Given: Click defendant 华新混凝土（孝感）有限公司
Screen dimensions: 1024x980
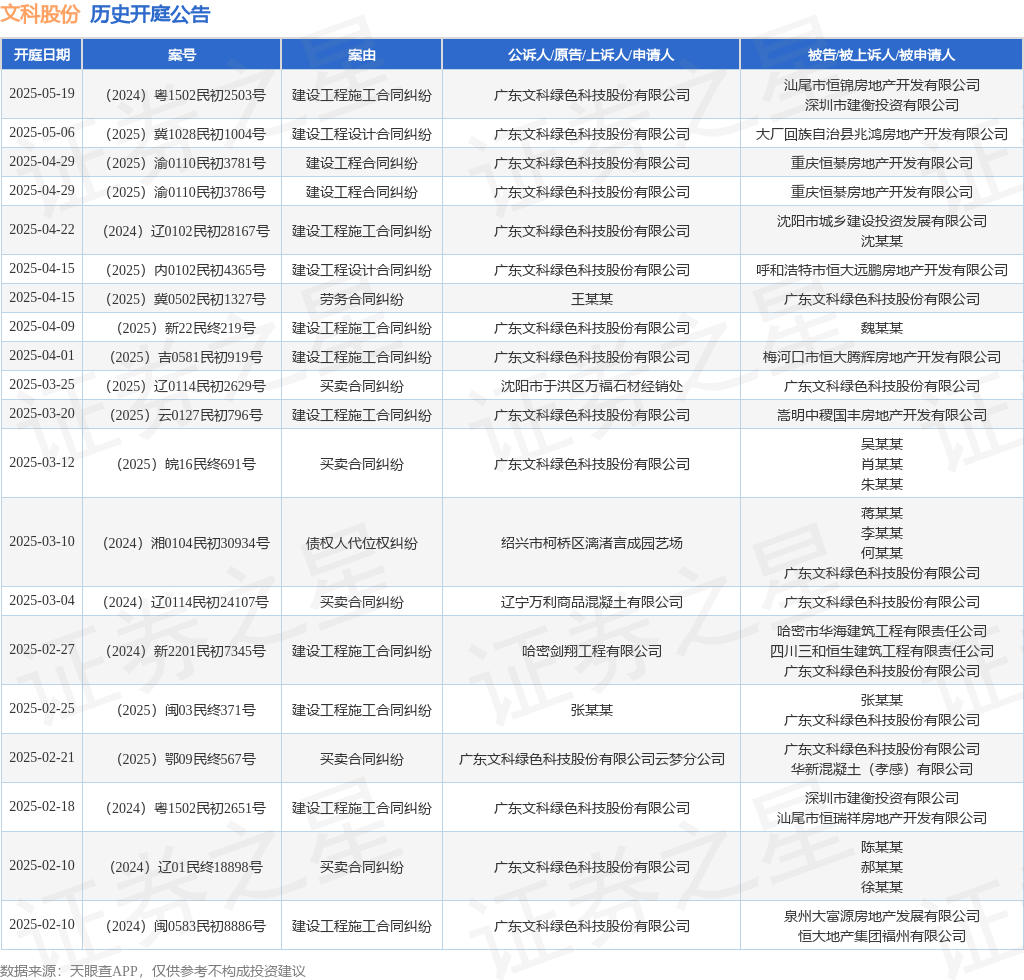Looking at the screenshot, I should point(882,769).
